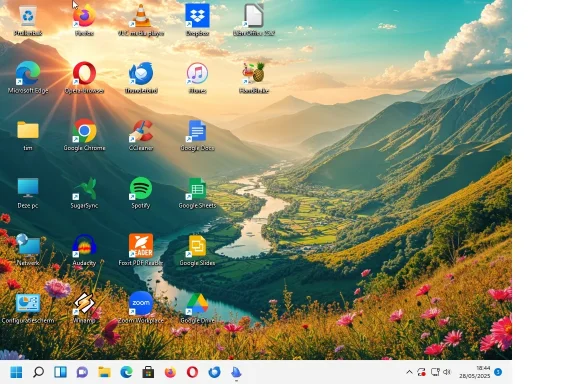The width and height of the screenshot is (576, 384).
Task: Select the Thunderbird desktop shortcut
Action: pos(141,78)
